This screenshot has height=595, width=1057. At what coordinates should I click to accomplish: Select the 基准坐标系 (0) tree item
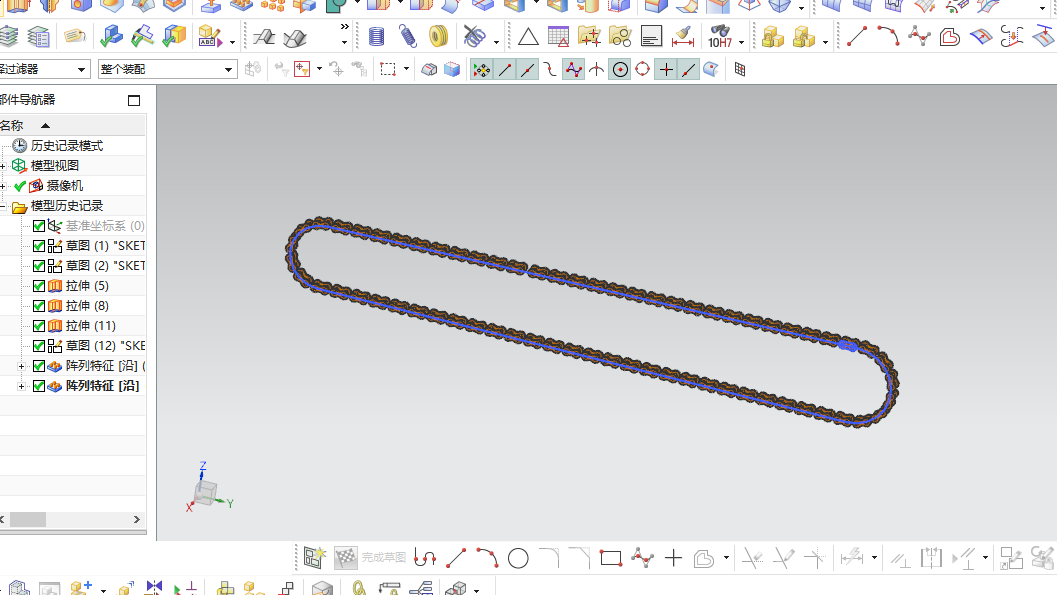click(x=104, y=226)
